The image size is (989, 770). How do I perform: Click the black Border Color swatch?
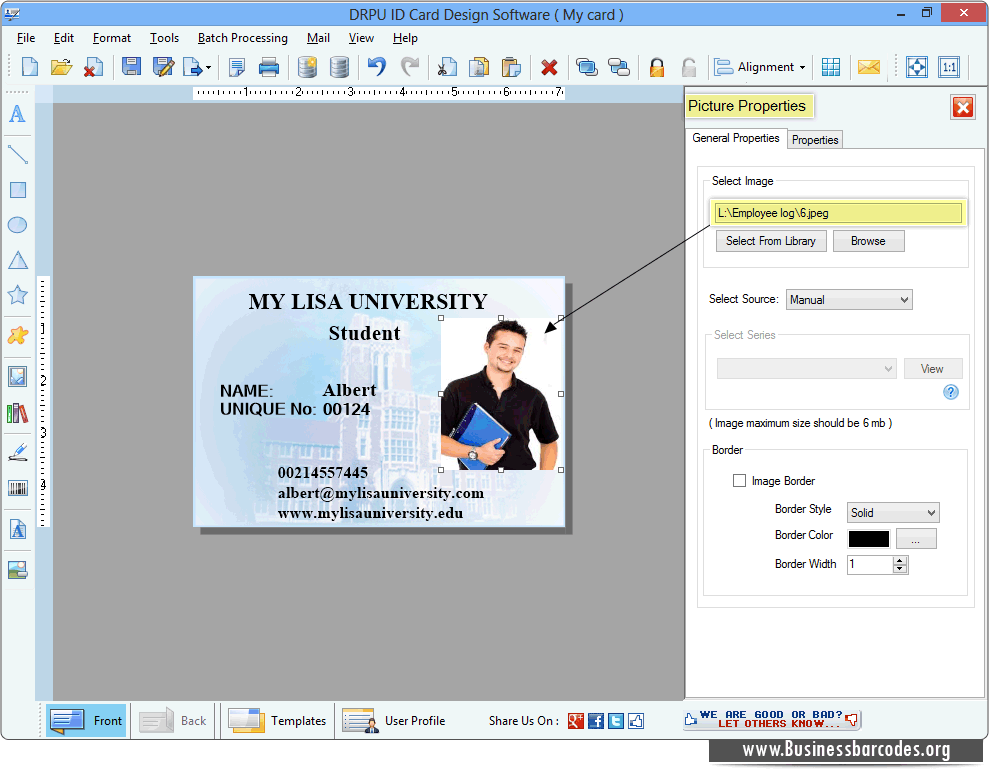869,539
